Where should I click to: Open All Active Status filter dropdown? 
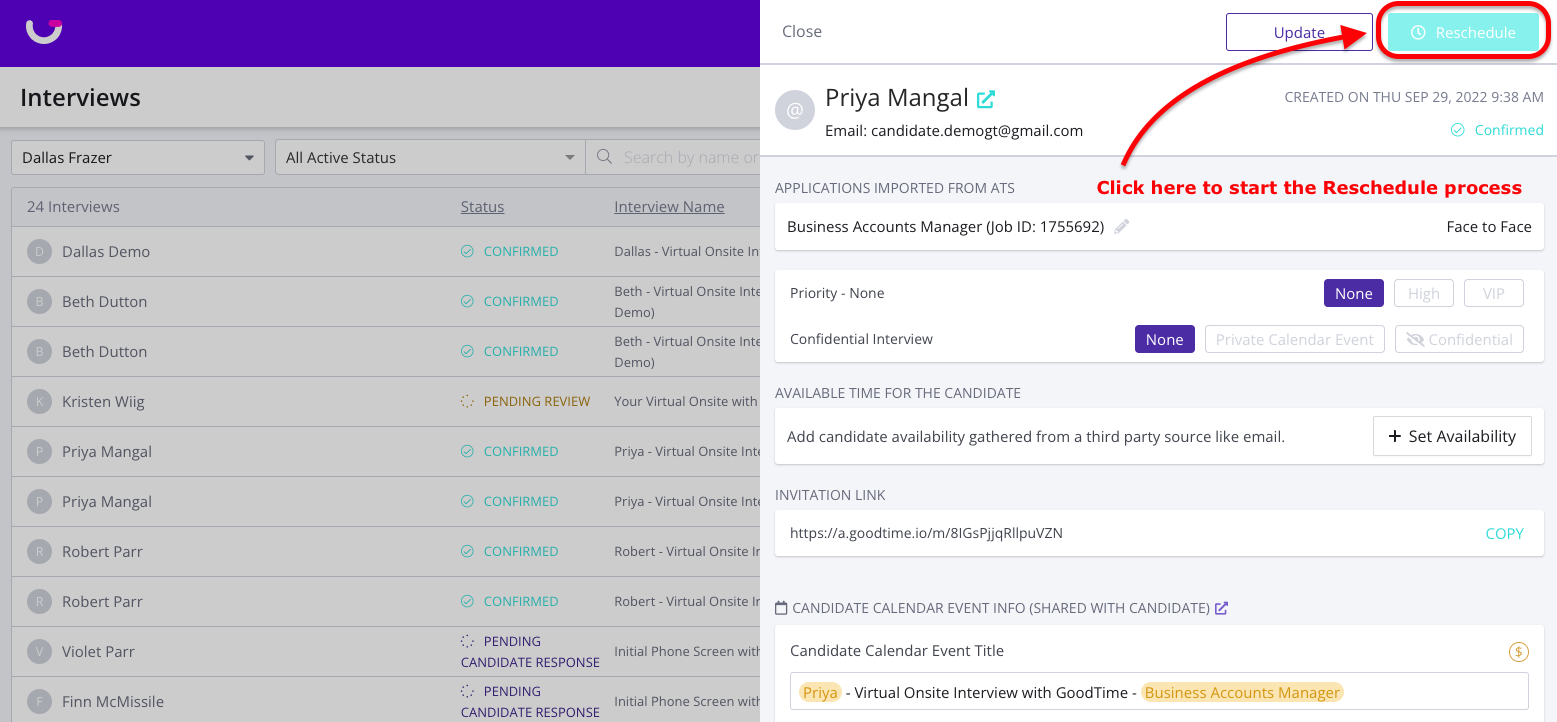(430, 157)
